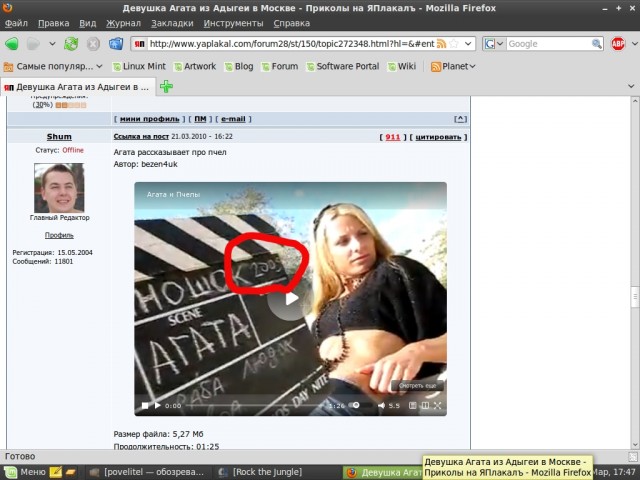Open the file manager icon in taskbar

[71, 472]
